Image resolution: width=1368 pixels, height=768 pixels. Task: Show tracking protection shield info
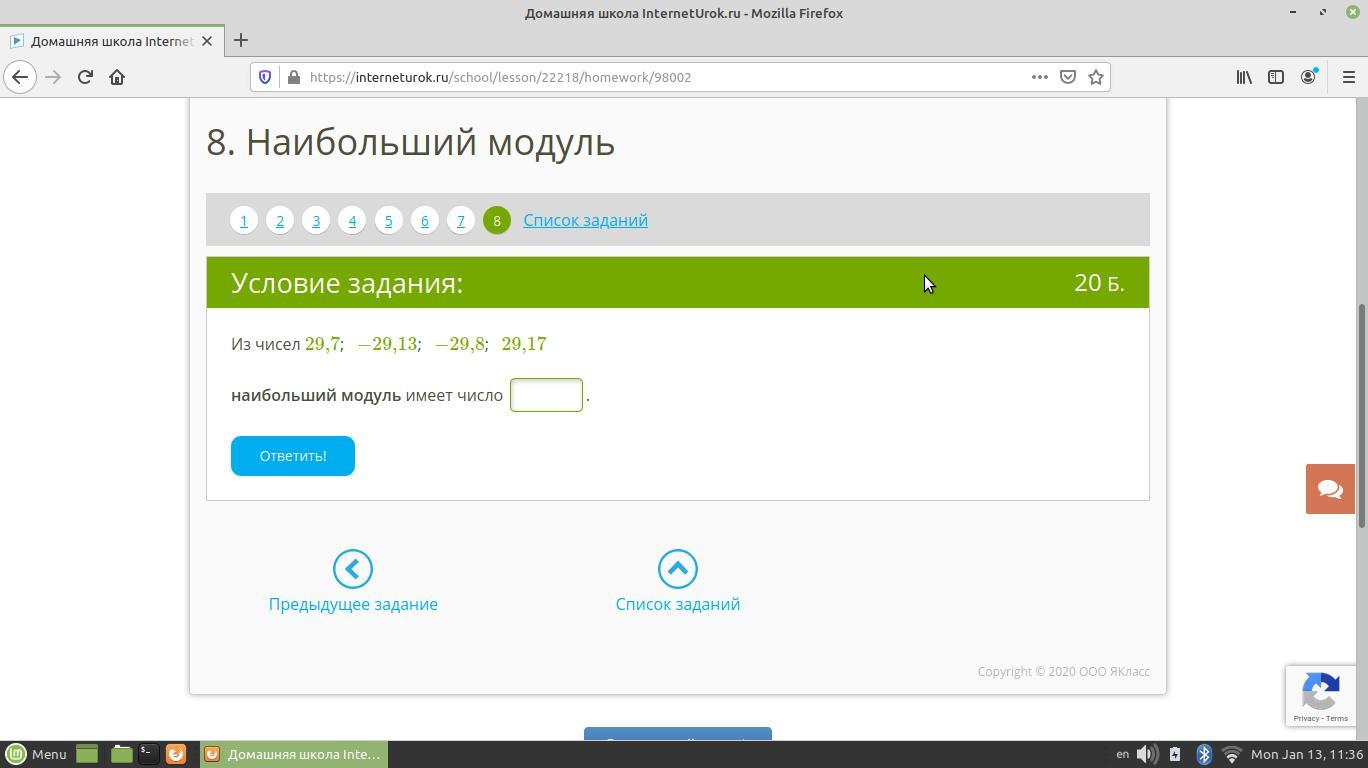pyautogui.click(x=265, y=77)
